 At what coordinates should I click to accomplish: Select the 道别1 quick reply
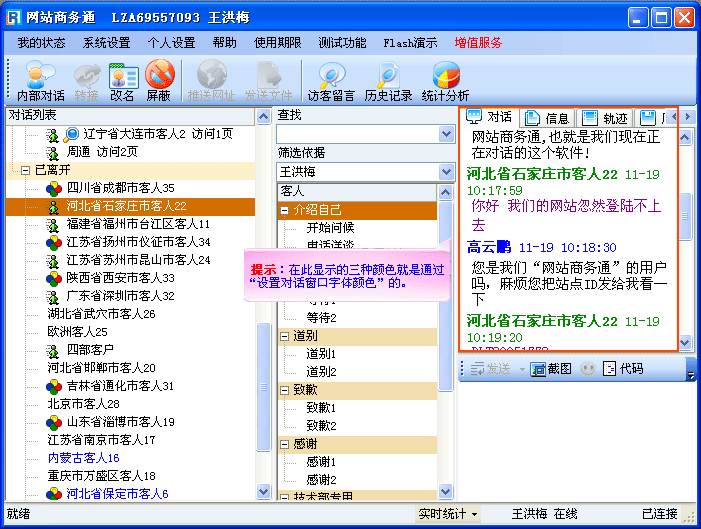321,354
